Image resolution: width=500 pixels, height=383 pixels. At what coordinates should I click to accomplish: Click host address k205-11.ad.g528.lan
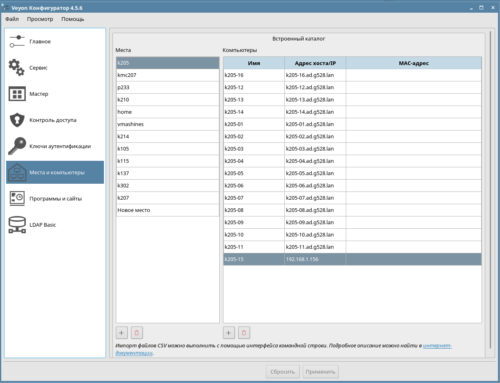tap(315, 247)
